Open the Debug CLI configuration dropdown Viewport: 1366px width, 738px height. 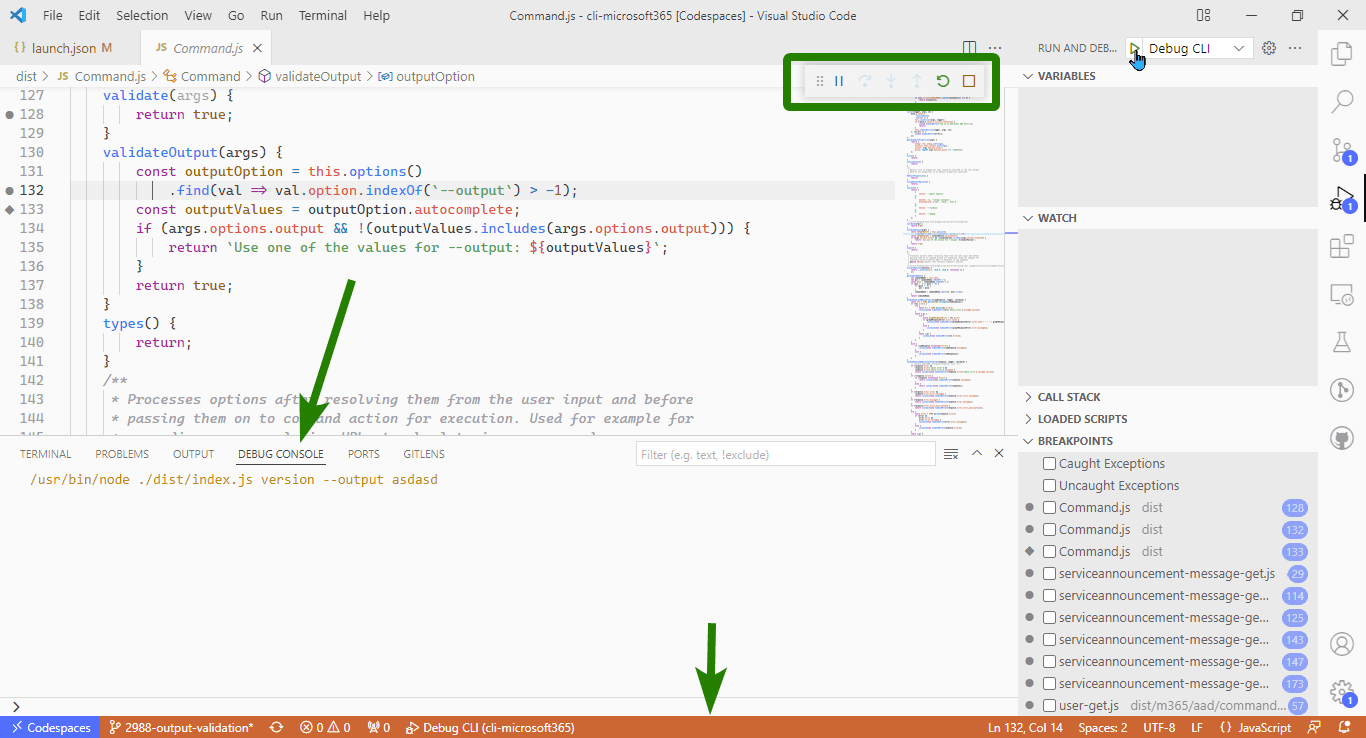[1197, 48]
